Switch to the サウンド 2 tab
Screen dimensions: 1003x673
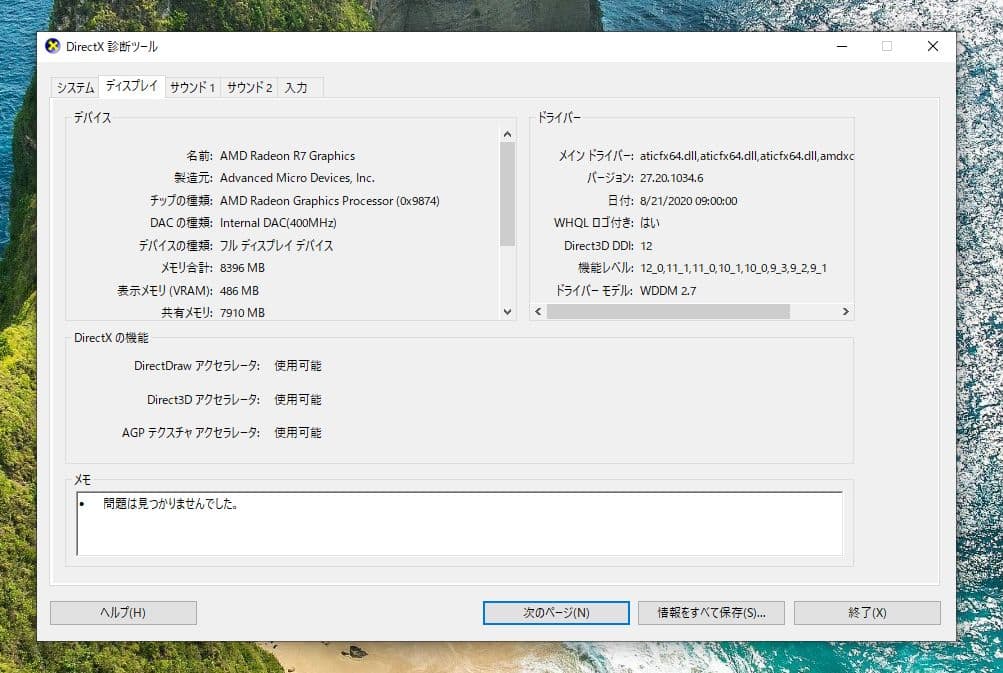(x=249, y=87)
